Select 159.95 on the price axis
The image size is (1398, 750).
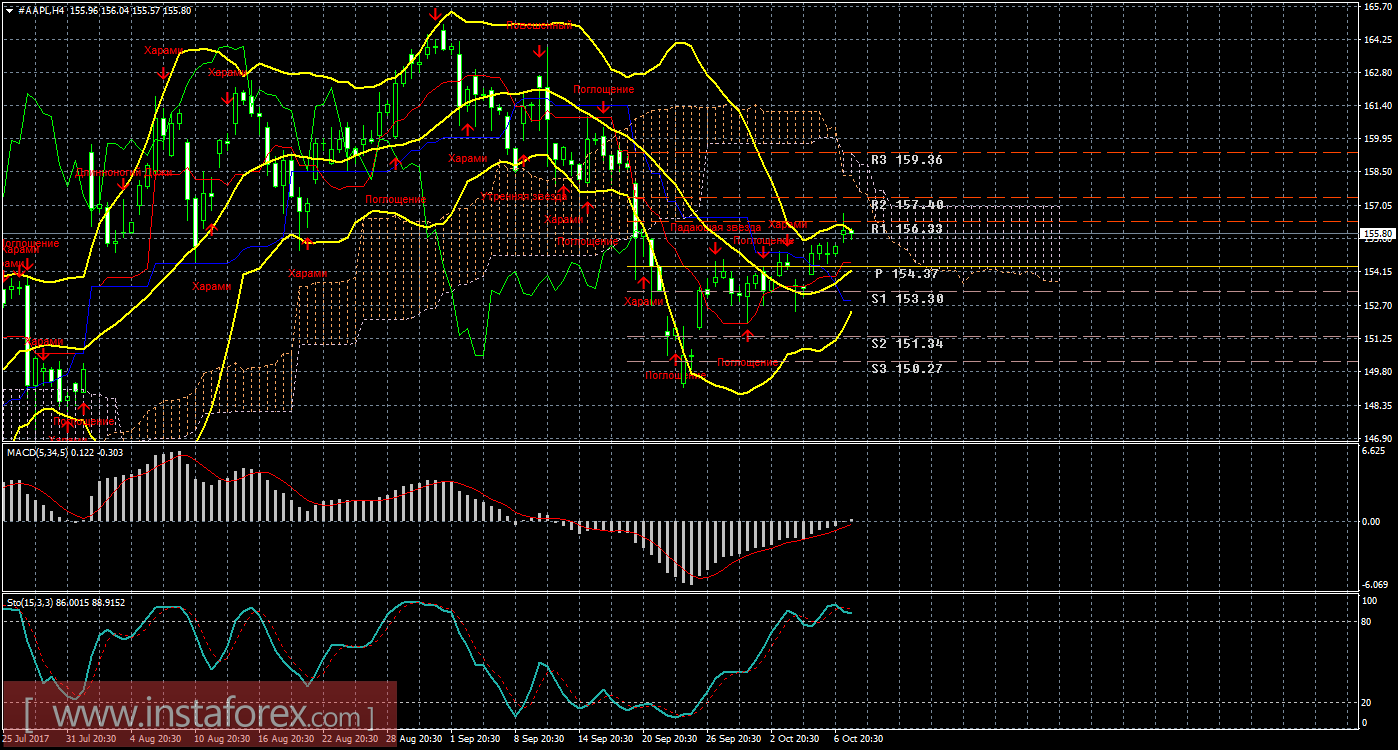tap(1378, 139)
